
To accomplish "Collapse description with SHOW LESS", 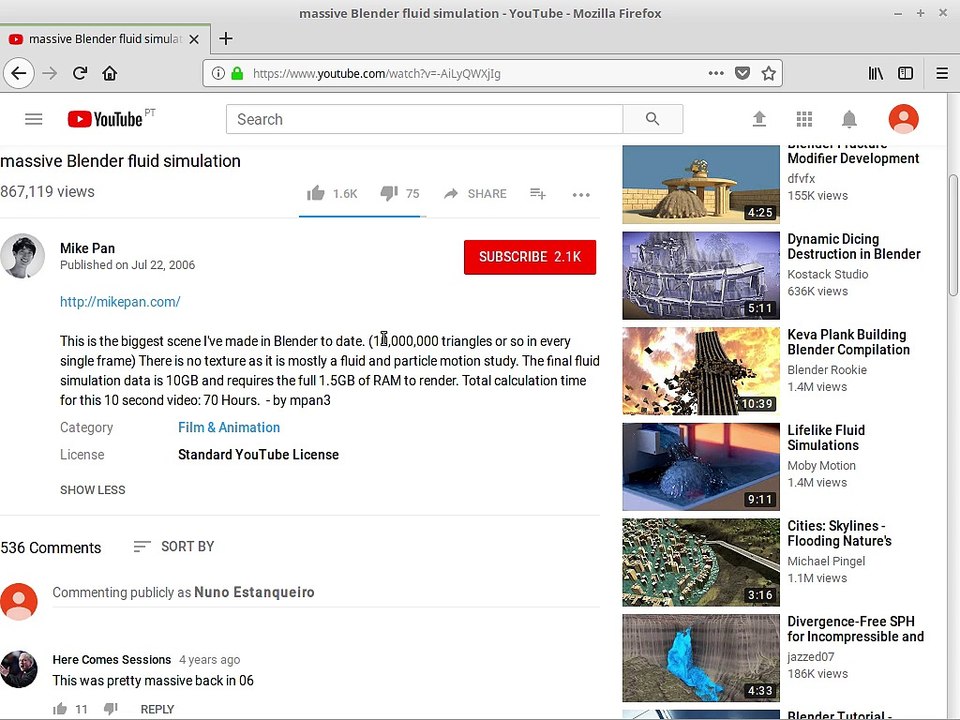I will (92, 490).
